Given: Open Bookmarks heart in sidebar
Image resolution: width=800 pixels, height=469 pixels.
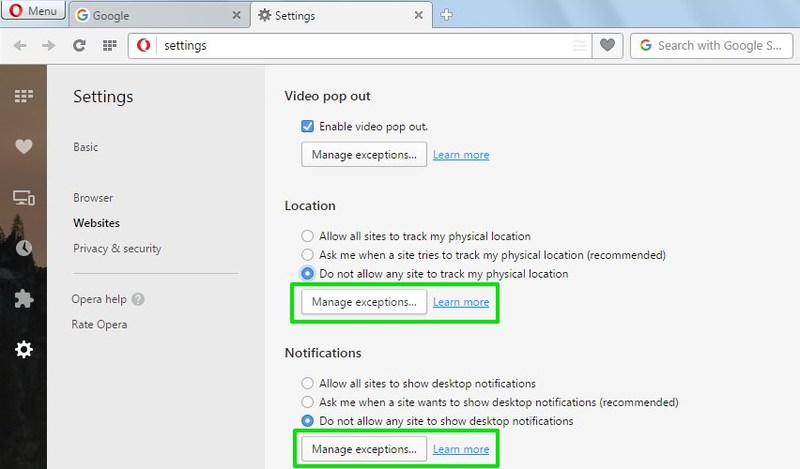Looking at the screenshot, I should point(23,146).
